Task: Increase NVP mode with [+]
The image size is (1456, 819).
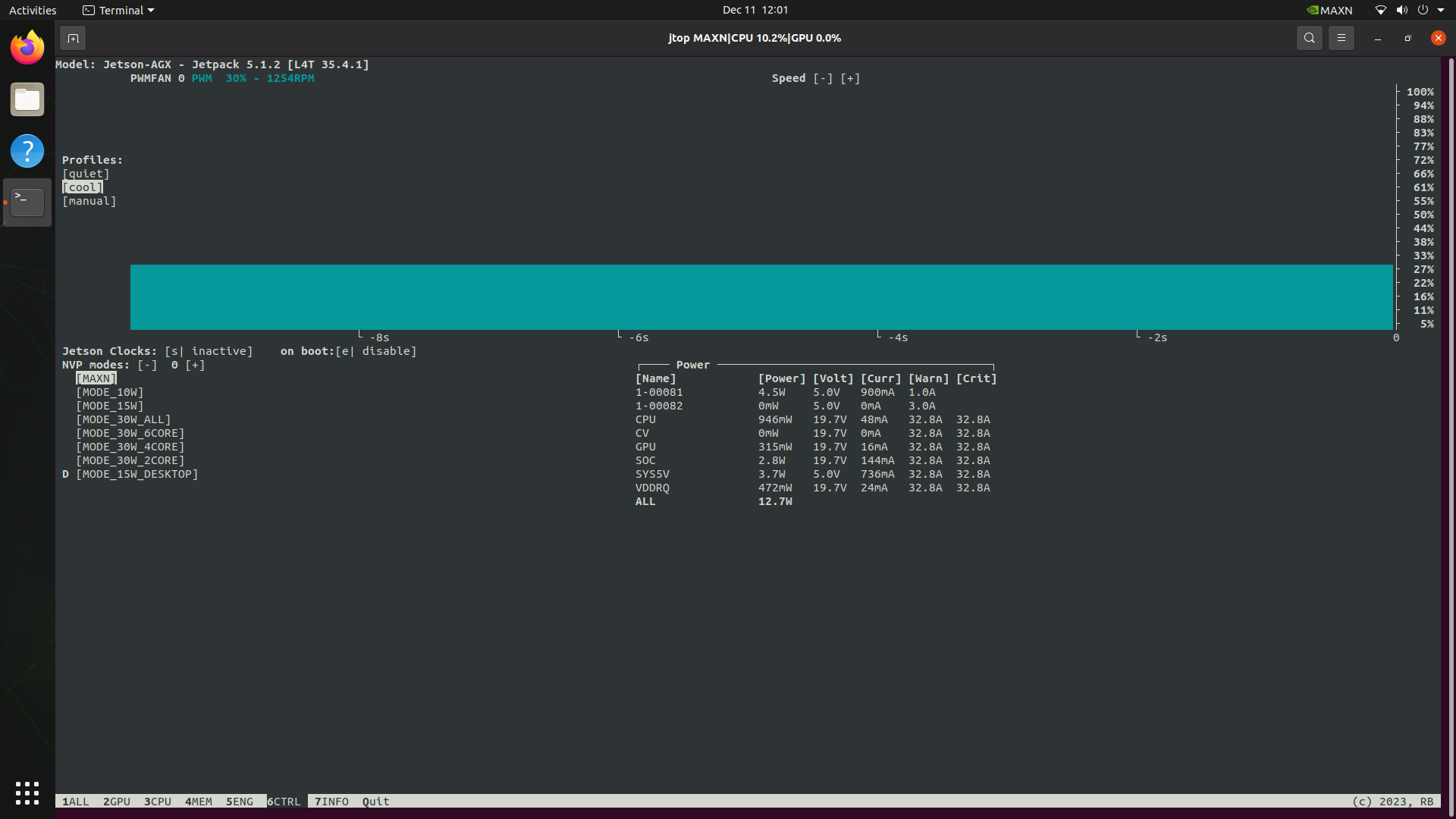Action: 195,365
